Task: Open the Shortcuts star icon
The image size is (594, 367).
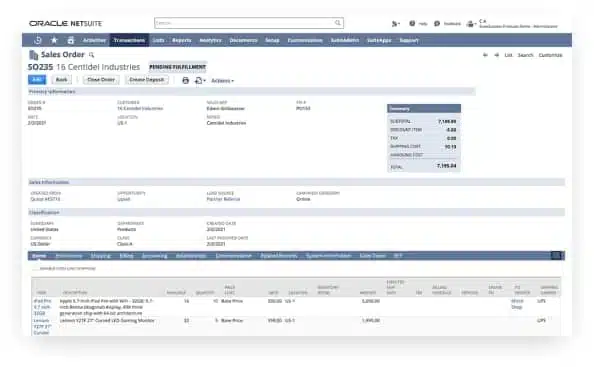Action: pyautogui.click(x=54, y=40)
